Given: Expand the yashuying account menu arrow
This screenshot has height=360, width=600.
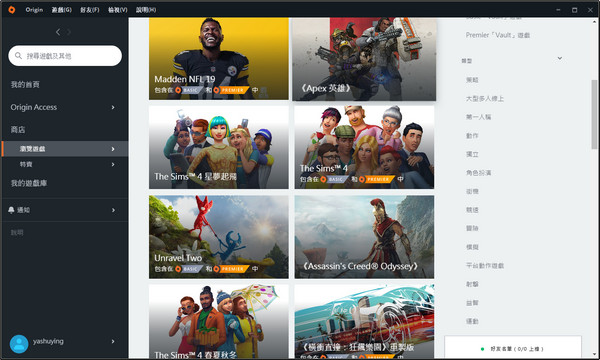Looking at the screenshot, I should click(x=113, y=341).
